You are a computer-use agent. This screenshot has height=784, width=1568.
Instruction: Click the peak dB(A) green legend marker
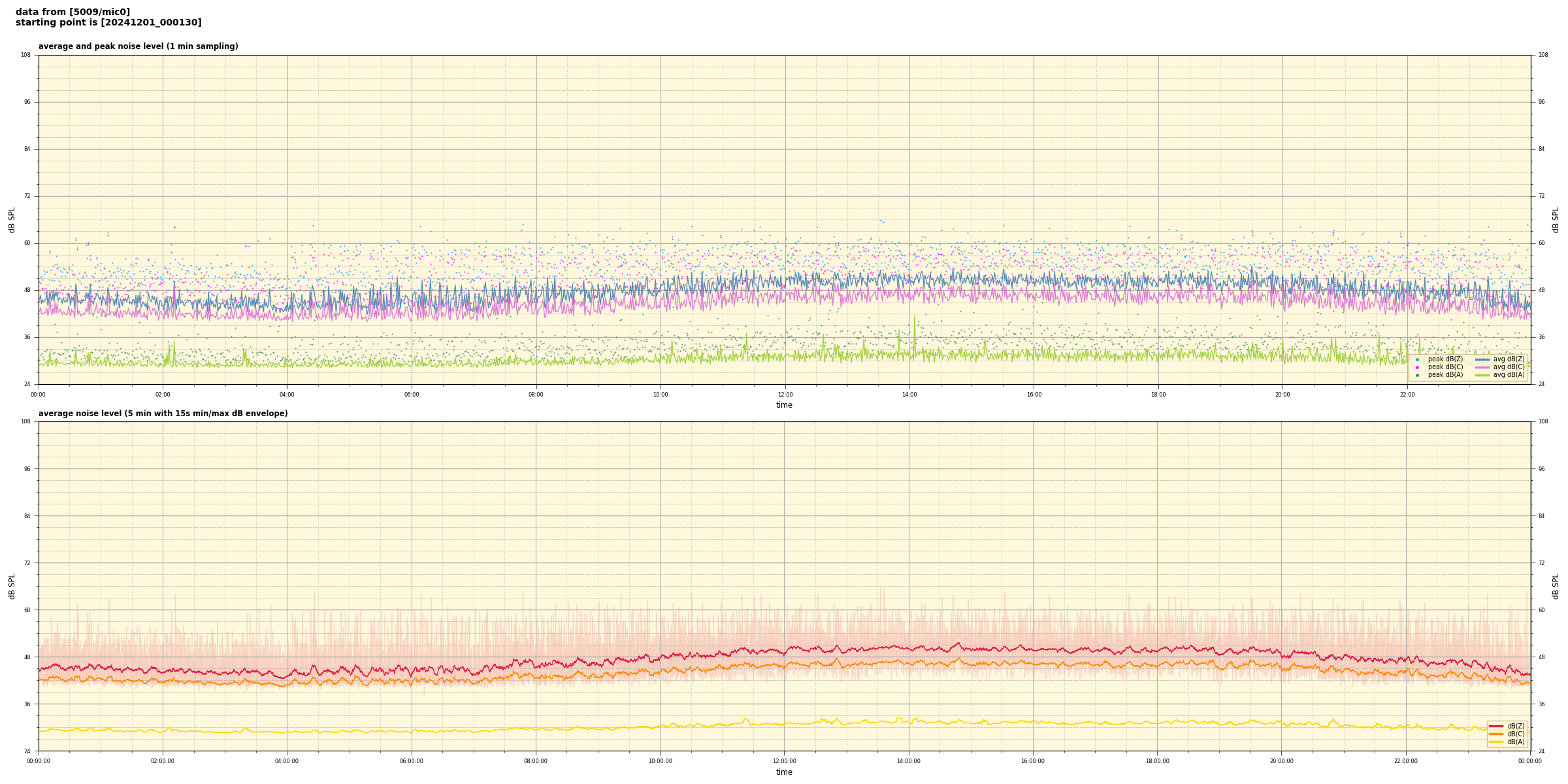point(1417,375)
